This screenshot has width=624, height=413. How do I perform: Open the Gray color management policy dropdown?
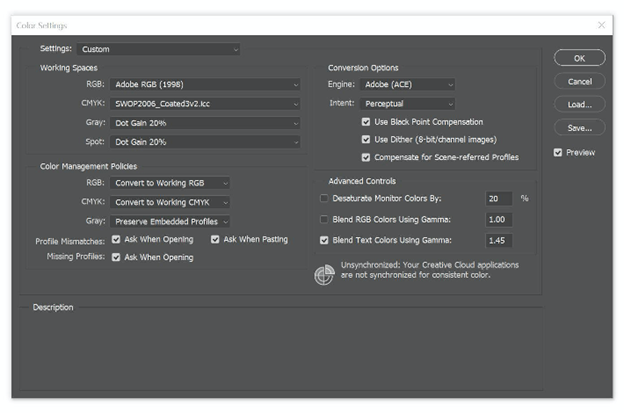(170, 221)
